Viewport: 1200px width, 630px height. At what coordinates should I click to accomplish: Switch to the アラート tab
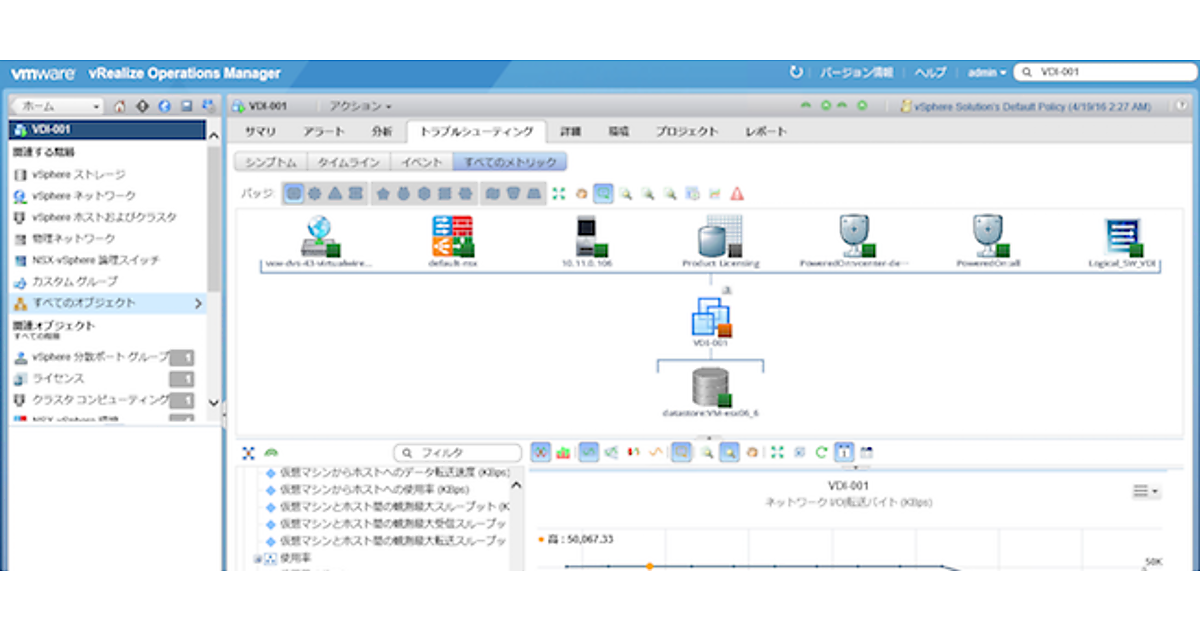324,132
